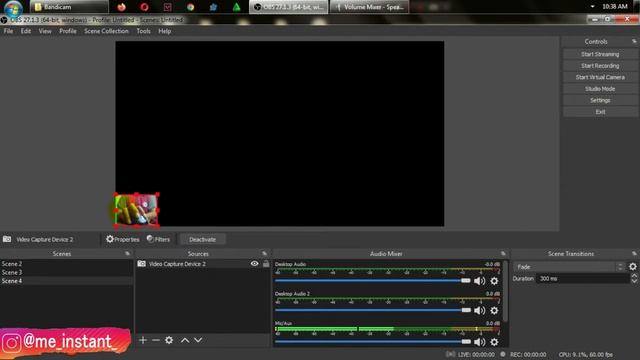
Task: Open Desktop Audio 2 settings gear
Action: [x=494, y=310]
